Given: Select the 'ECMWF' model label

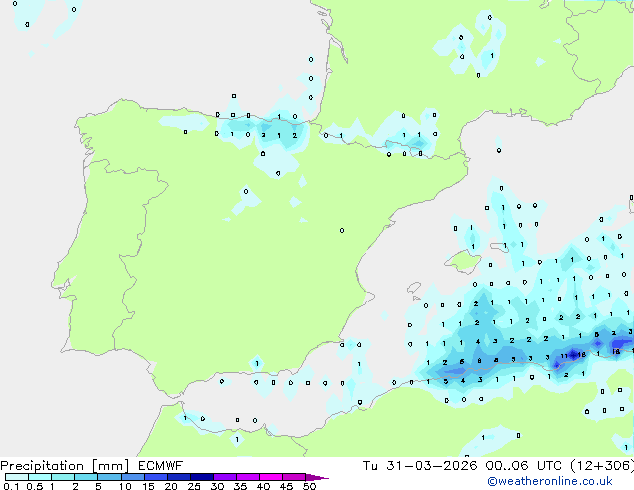Looking at the screenshot, I should [x=161, y=466].
